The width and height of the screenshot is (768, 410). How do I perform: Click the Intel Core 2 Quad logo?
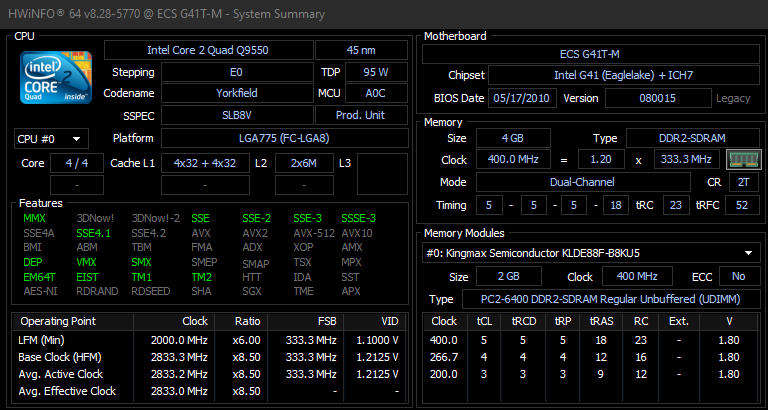(56, 77)
